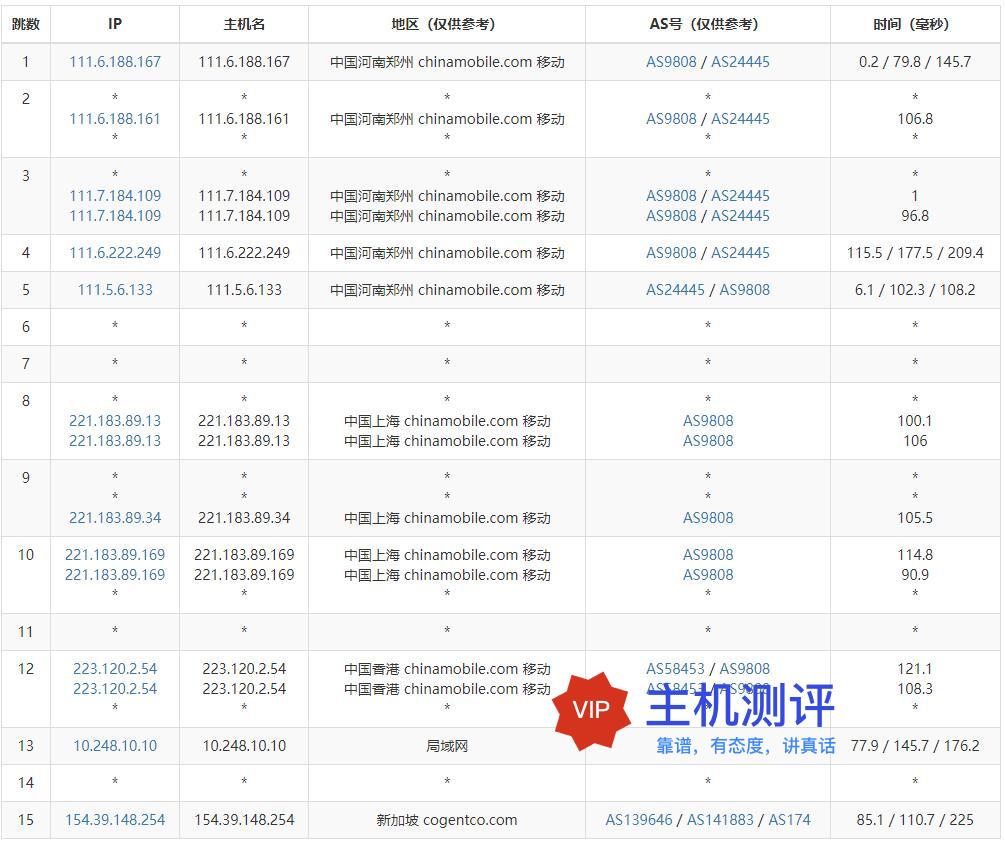This screenshot has width=1005, height=842.
Task: Open the AS139646 link in the hop 15 row
Action: pos(639,820)
